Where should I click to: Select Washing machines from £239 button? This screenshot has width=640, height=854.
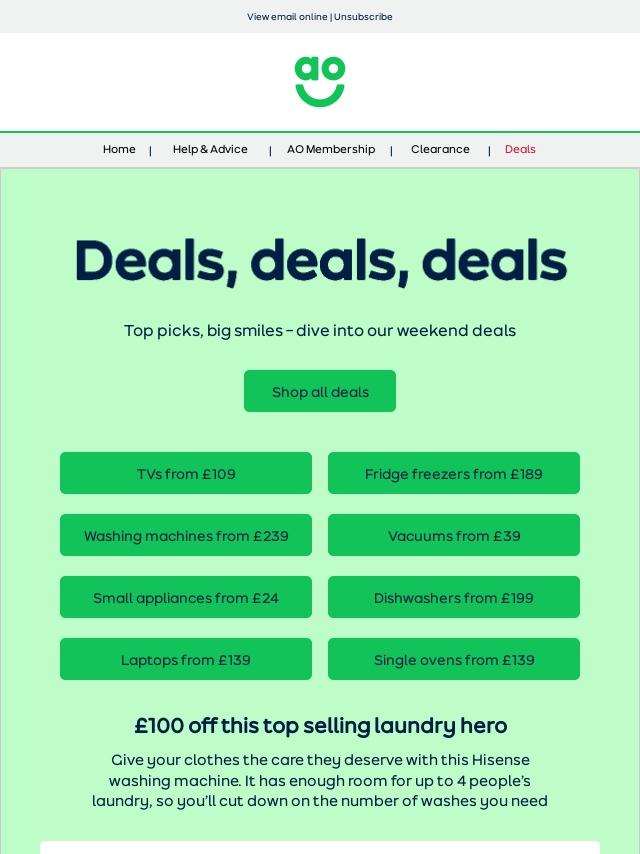[186, 535]
